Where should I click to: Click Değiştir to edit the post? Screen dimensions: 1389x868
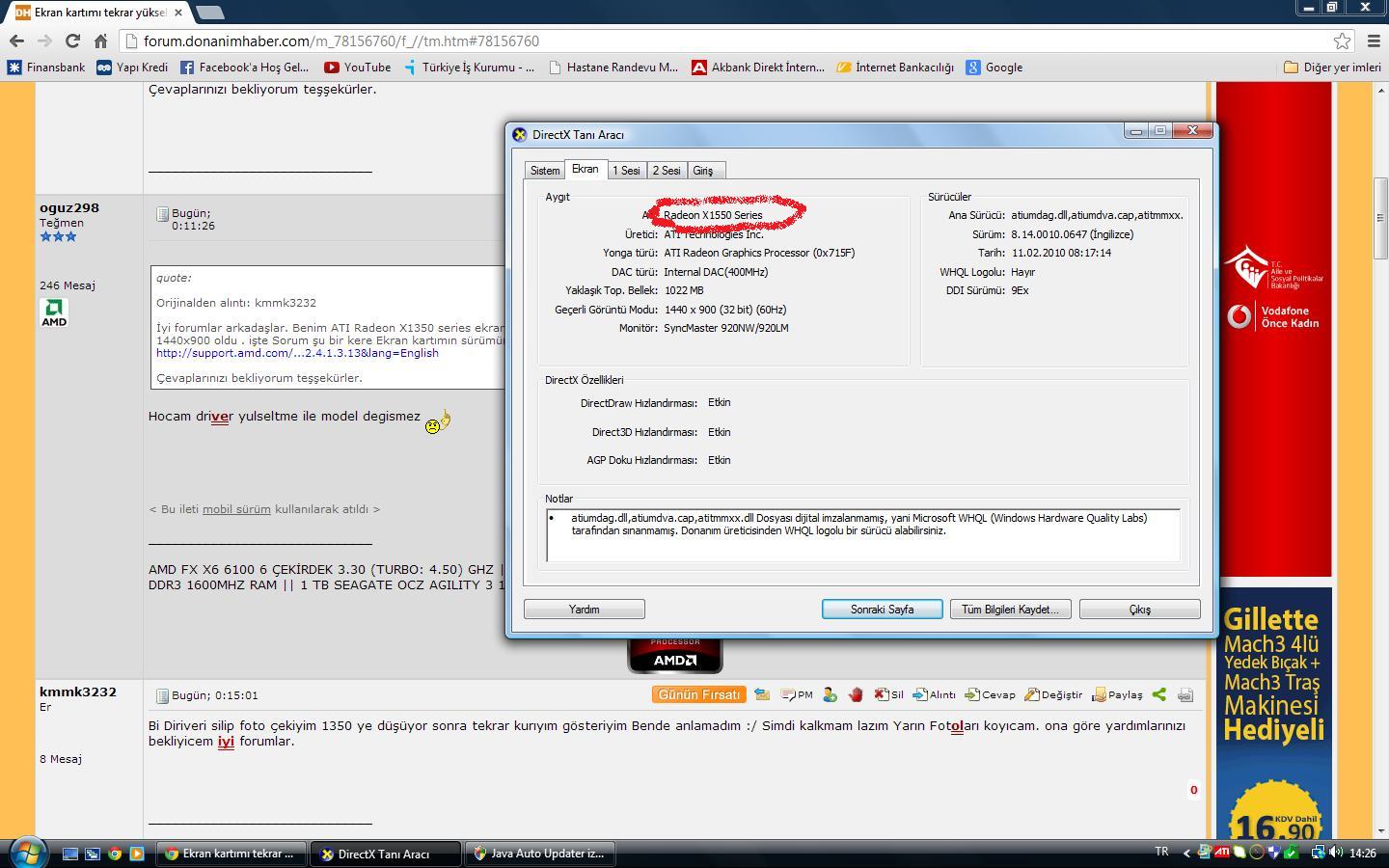click(1053, 694)
